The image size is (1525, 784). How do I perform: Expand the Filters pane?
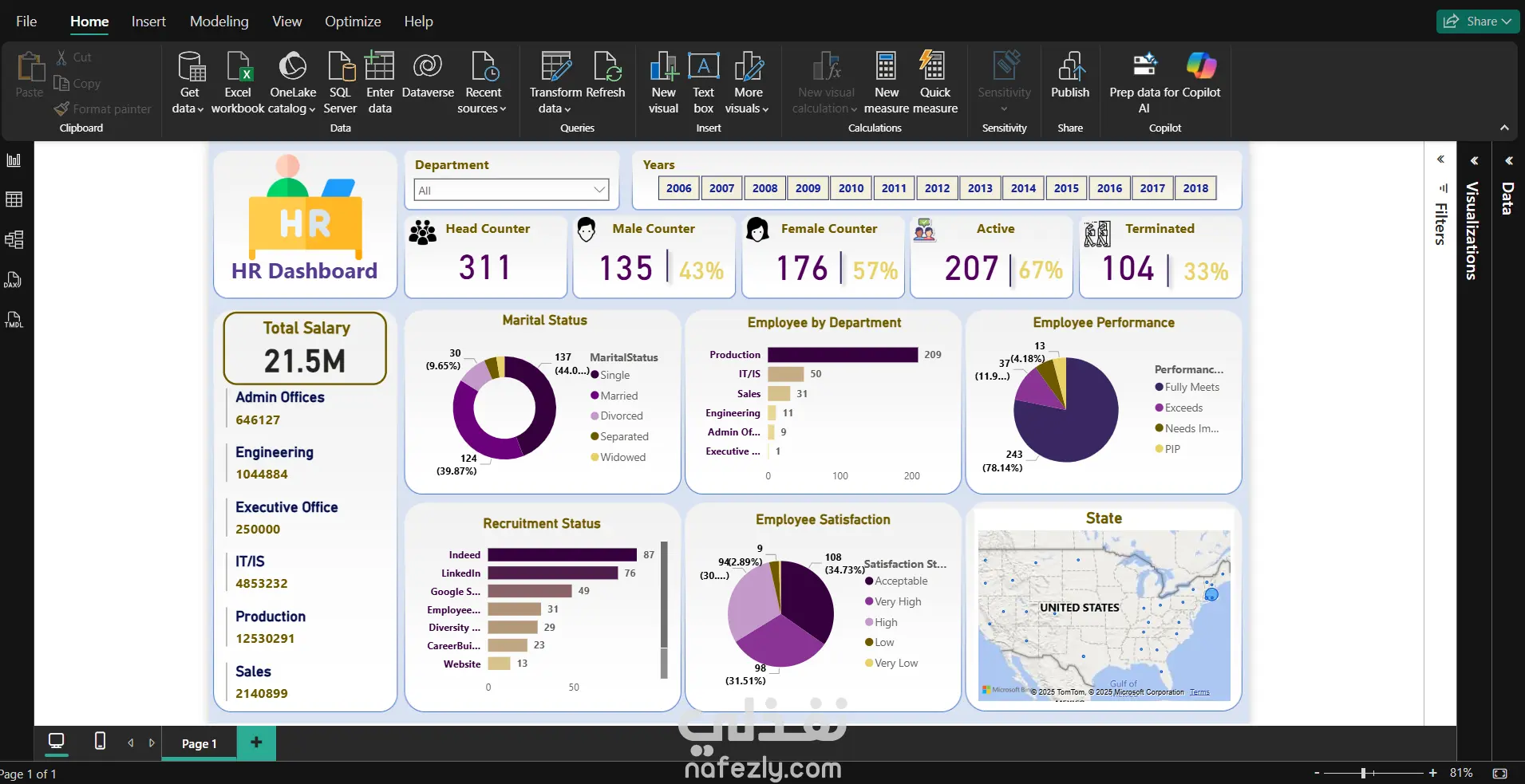pos(1440,160)
